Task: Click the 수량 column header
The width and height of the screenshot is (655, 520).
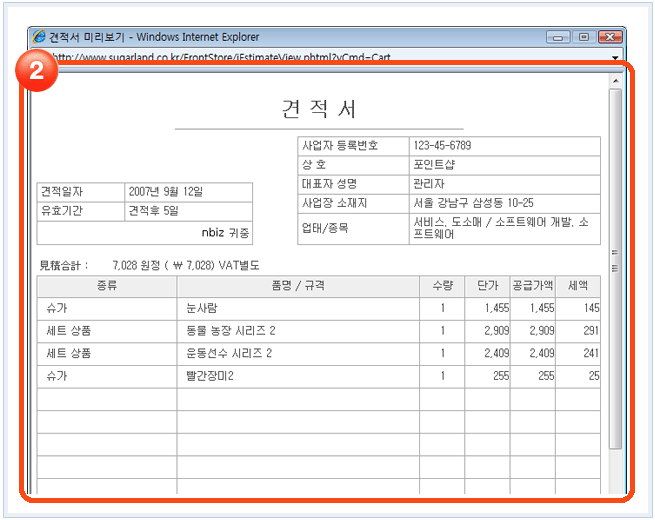Action: 442,286
